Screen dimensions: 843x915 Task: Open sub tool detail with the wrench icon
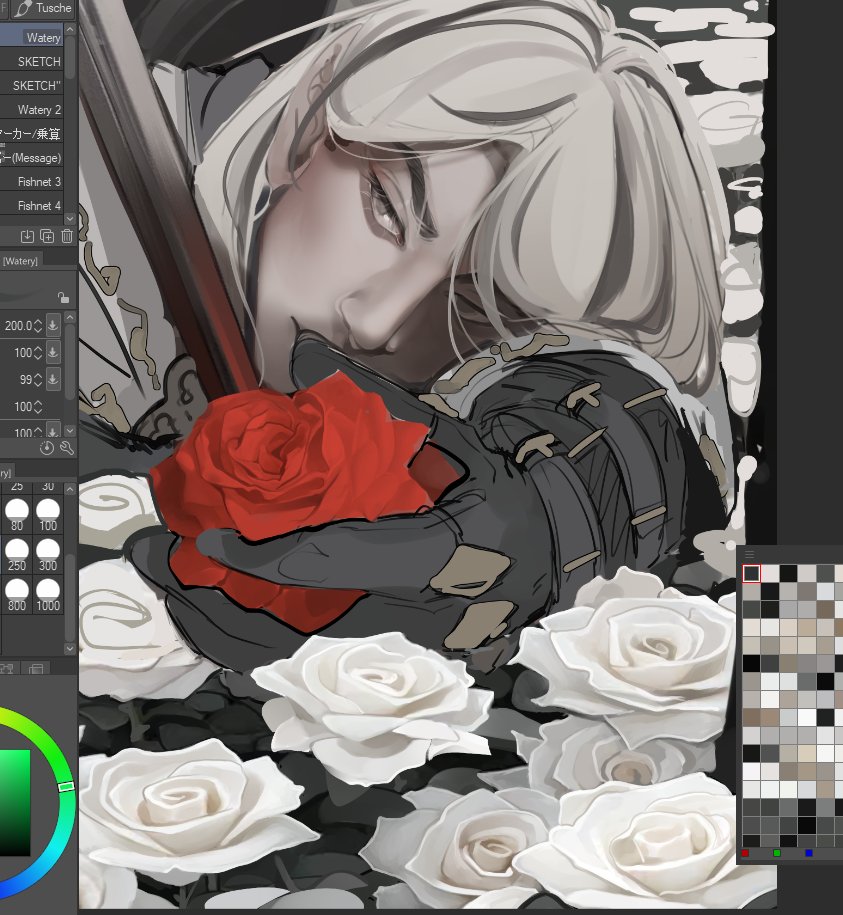tap(65, 448)
